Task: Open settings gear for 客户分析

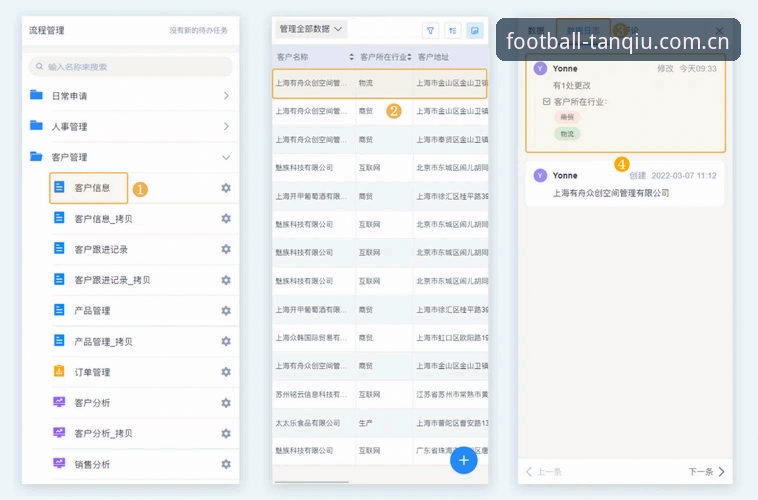Action: point(226,403)
